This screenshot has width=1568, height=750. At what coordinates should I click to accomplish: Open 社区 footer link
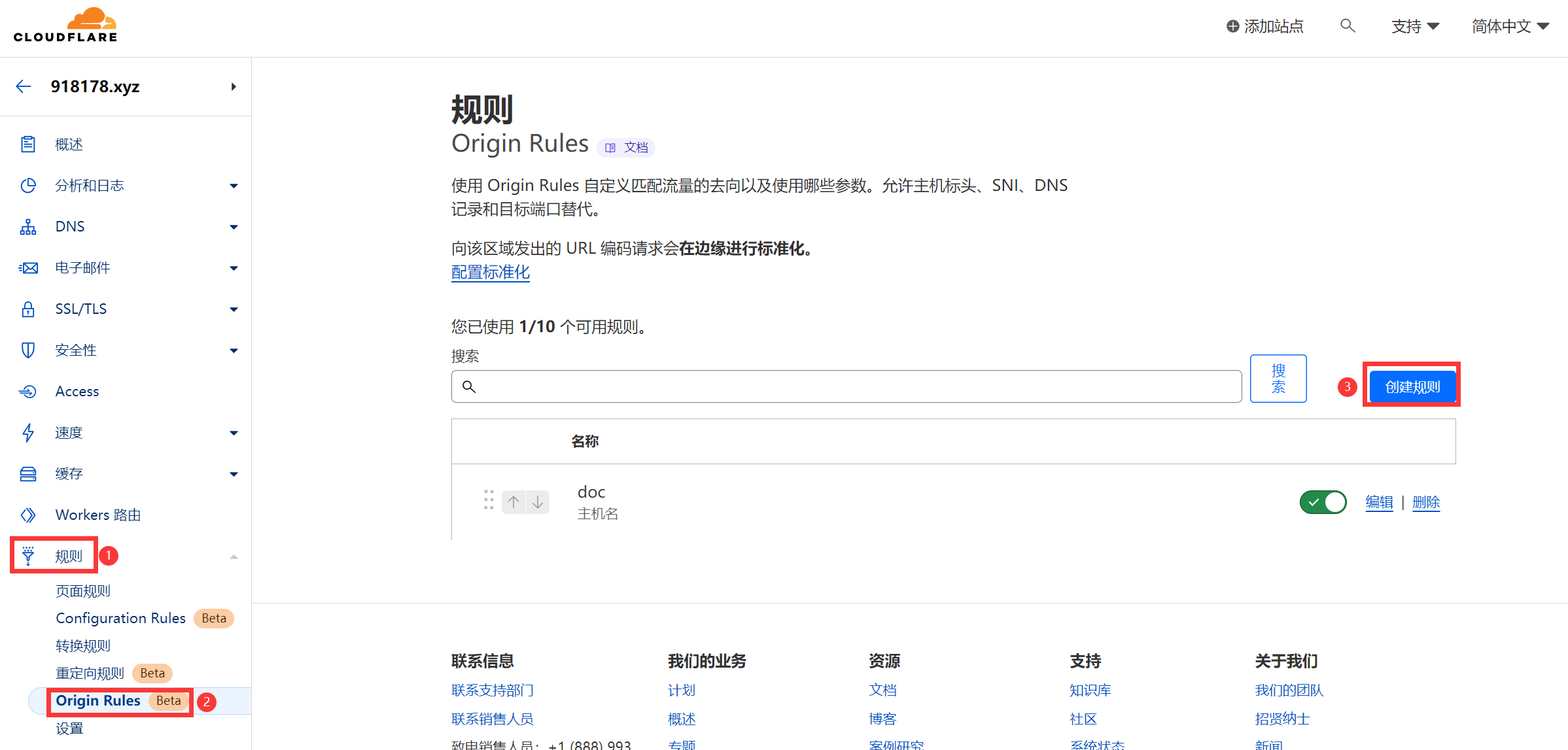pos(1083,719)
